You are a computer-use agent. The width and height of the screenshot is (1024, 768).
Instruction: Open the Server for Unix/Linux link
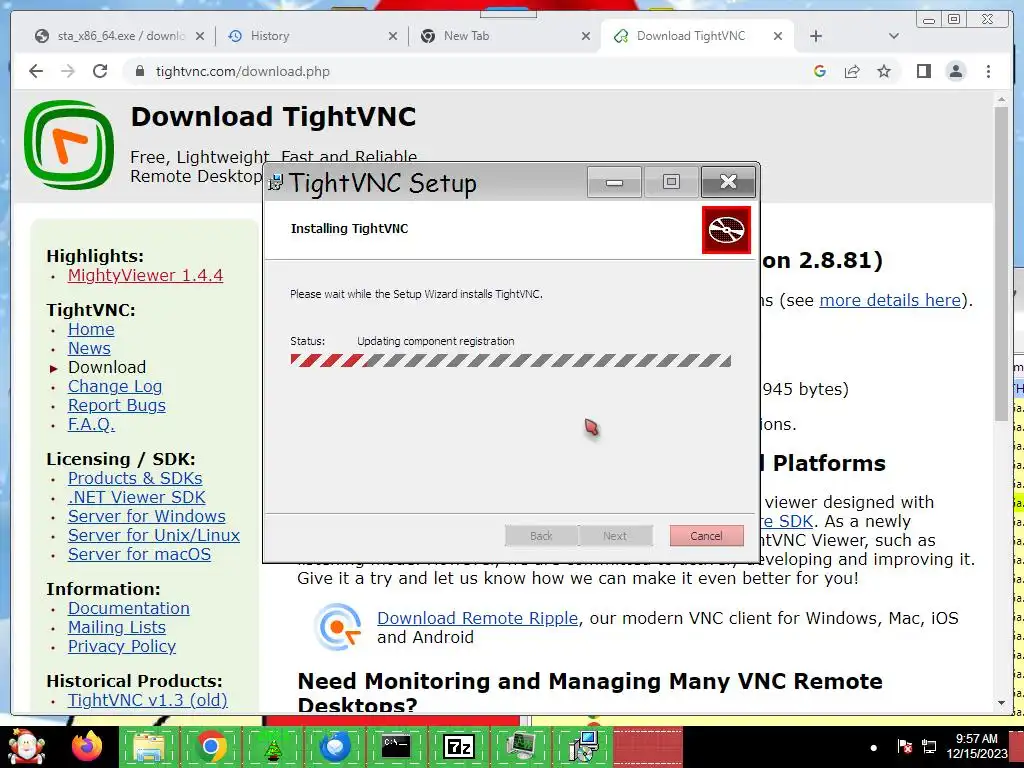pyautogui.click(x=154, y=535)
